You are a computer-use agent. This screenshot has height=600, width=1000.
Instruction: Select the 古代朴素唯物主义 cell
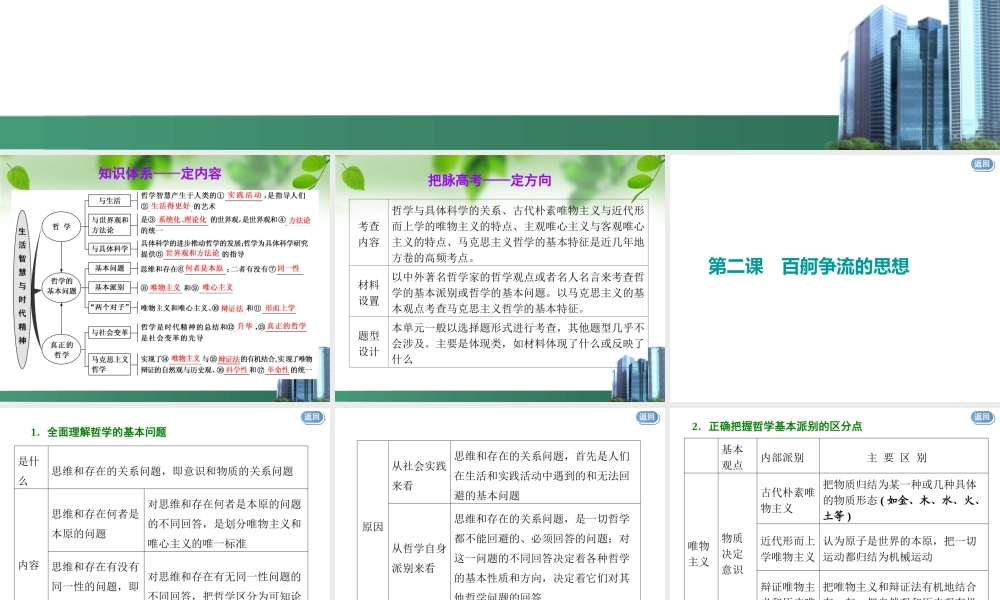coord(788,500)
